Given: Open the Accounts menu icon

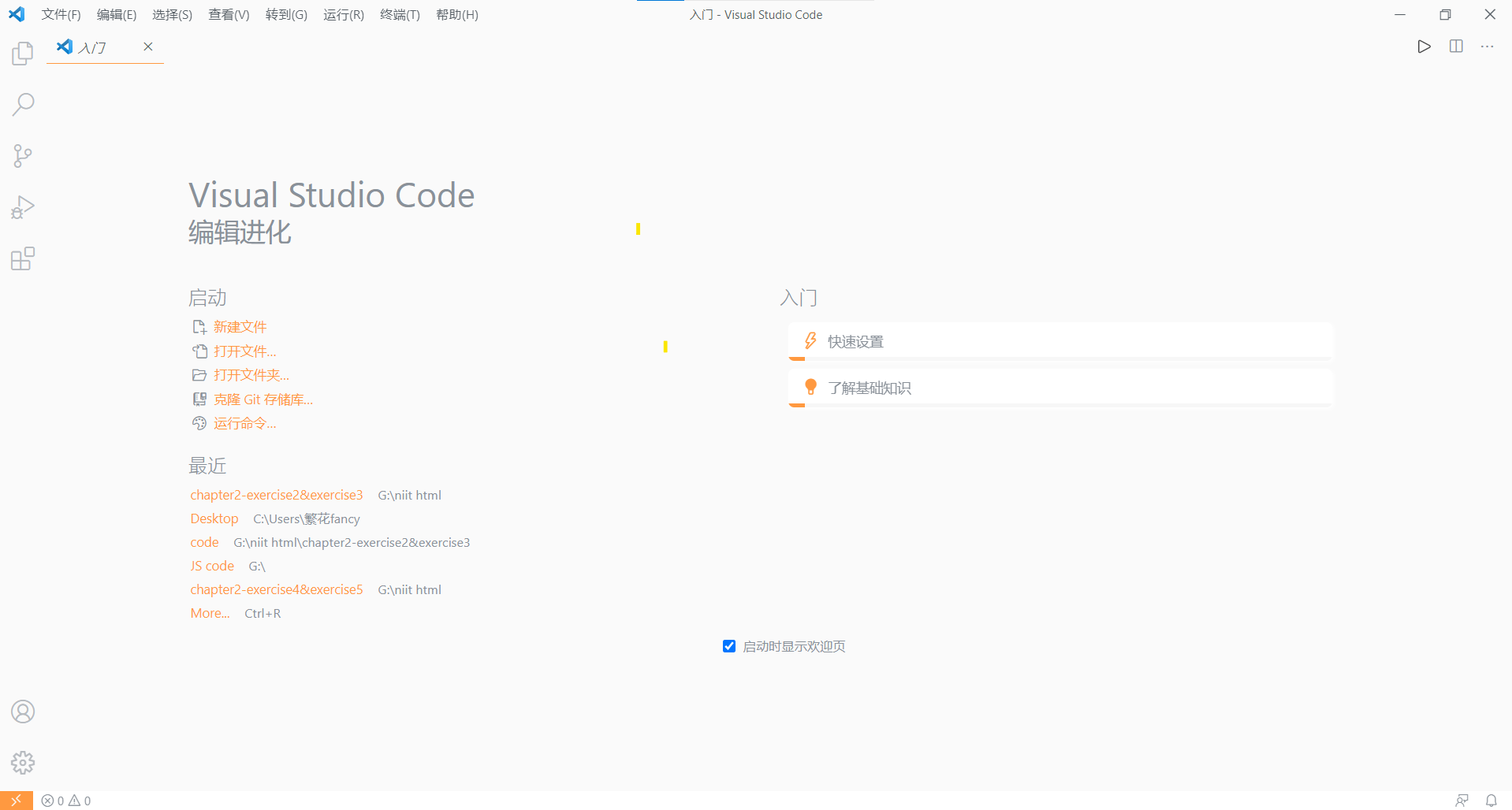Looking at the screenshot, I should pos(23,712).
